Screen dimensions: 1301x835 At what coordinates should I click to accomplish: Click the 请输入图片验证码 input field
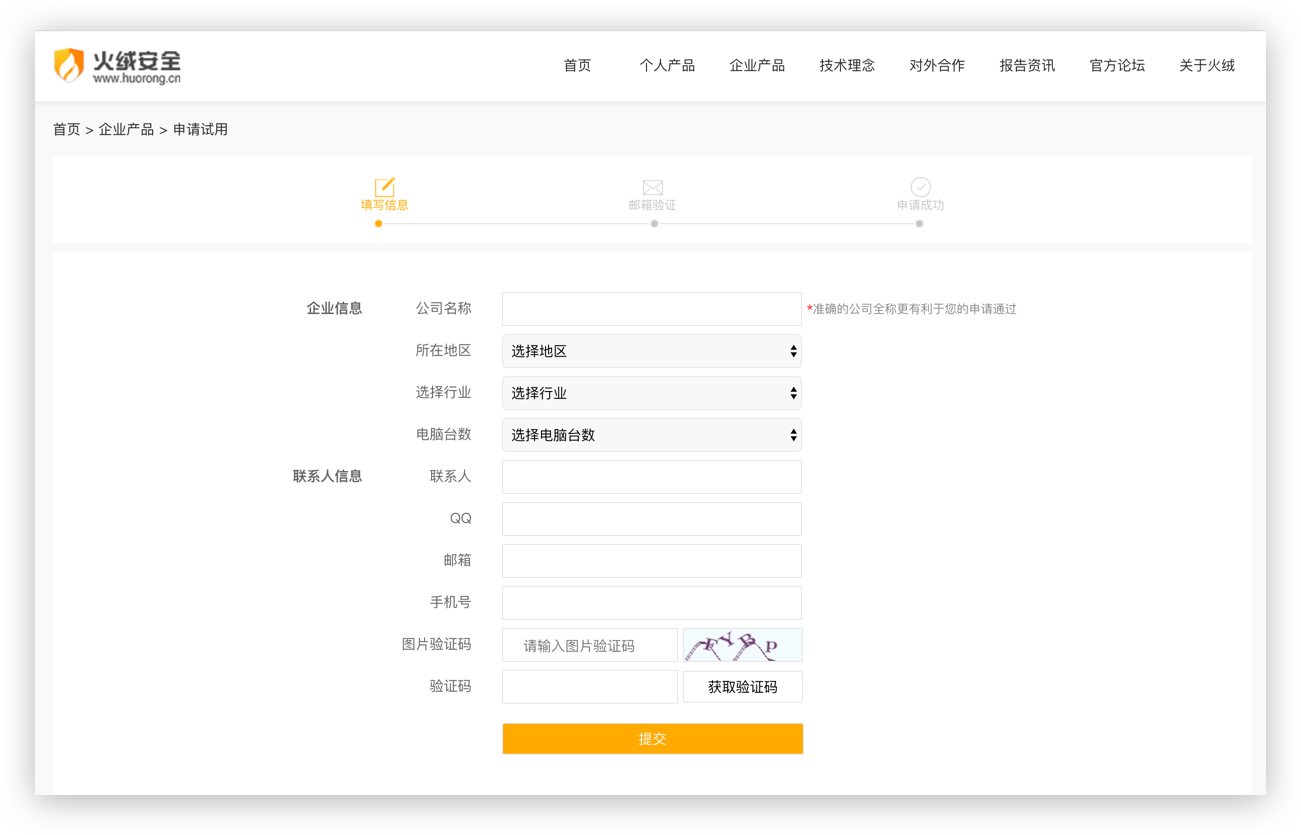tap(590, 645)
